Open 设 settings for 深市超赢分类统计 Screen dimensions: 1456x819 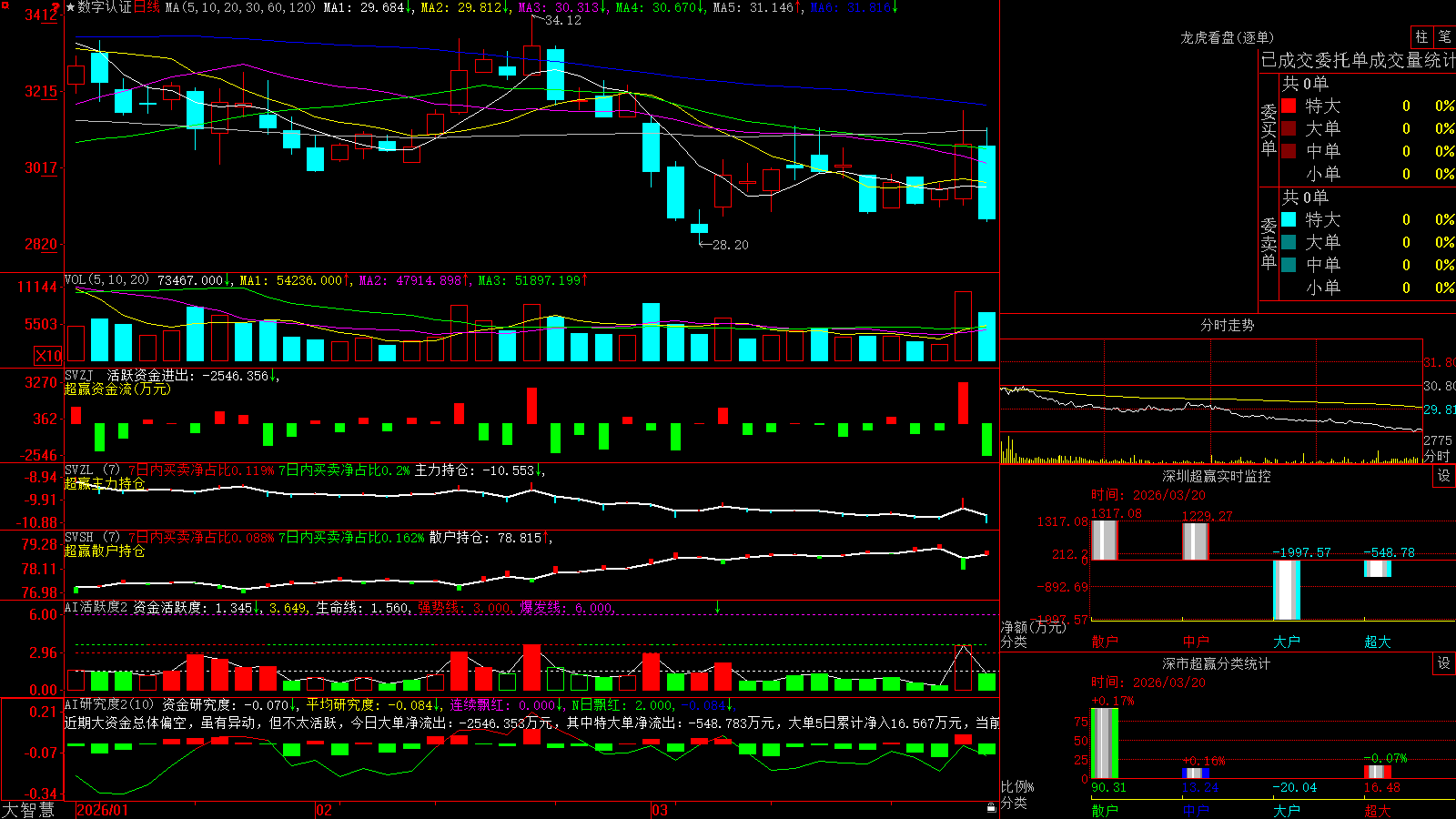click(x=1444, y=663)
